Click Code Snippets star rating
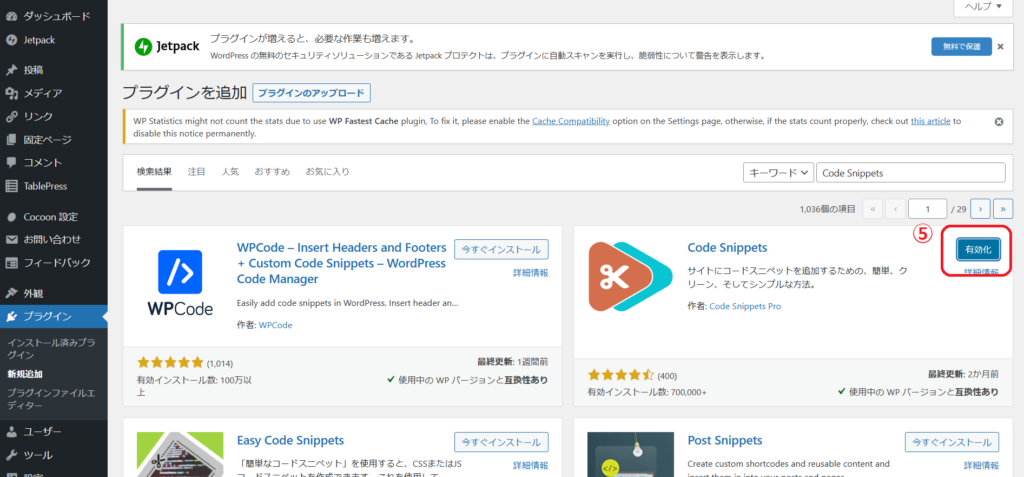 click(x=620, y=375)
